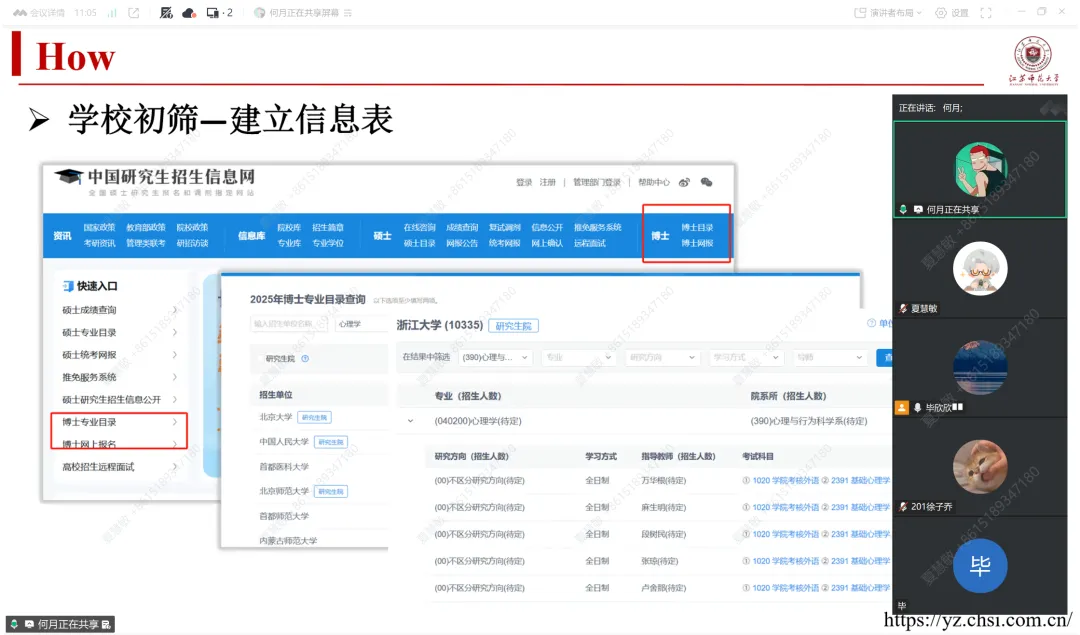Select 首都医科大学 in the 招生单位 list

pyautogui.click(x=284, y=467)
